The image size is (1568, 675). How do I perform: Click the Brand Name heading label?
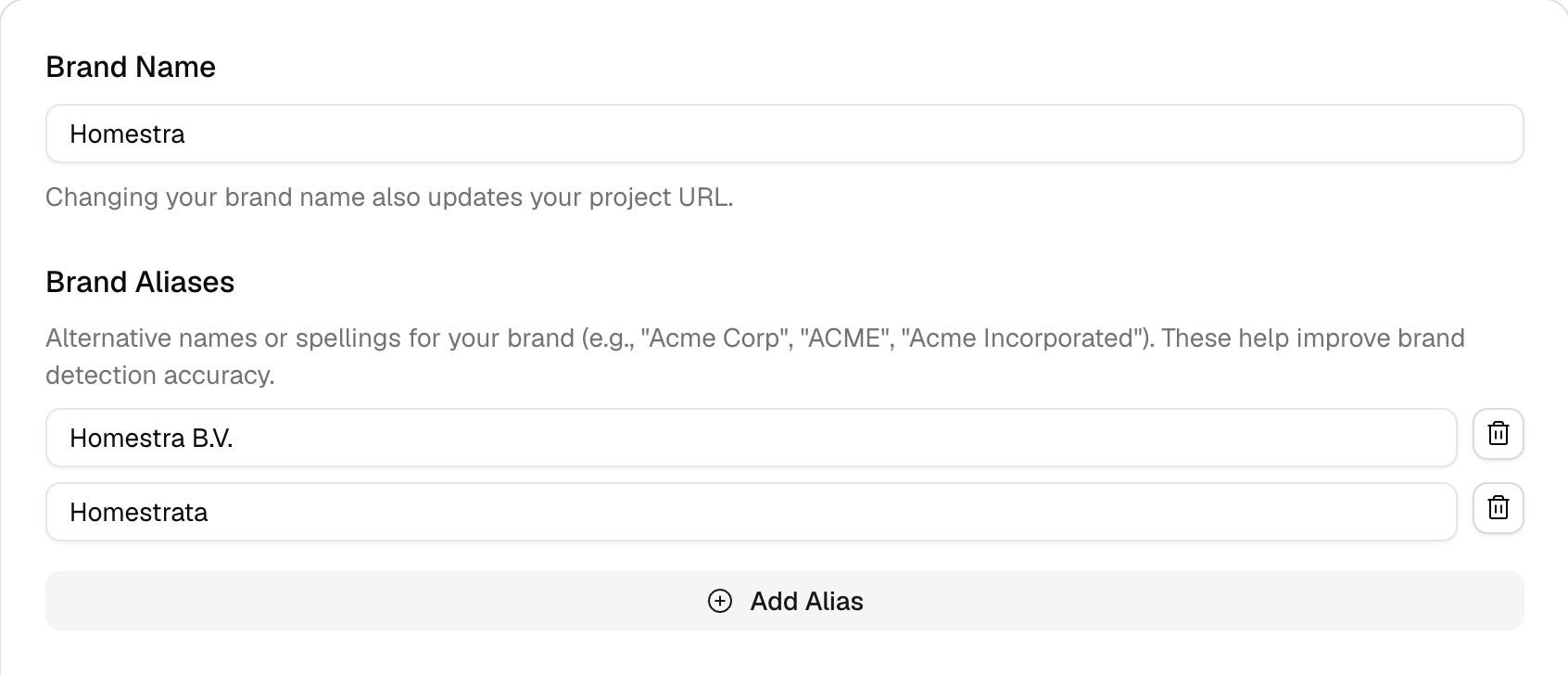[x=131, y=67]
